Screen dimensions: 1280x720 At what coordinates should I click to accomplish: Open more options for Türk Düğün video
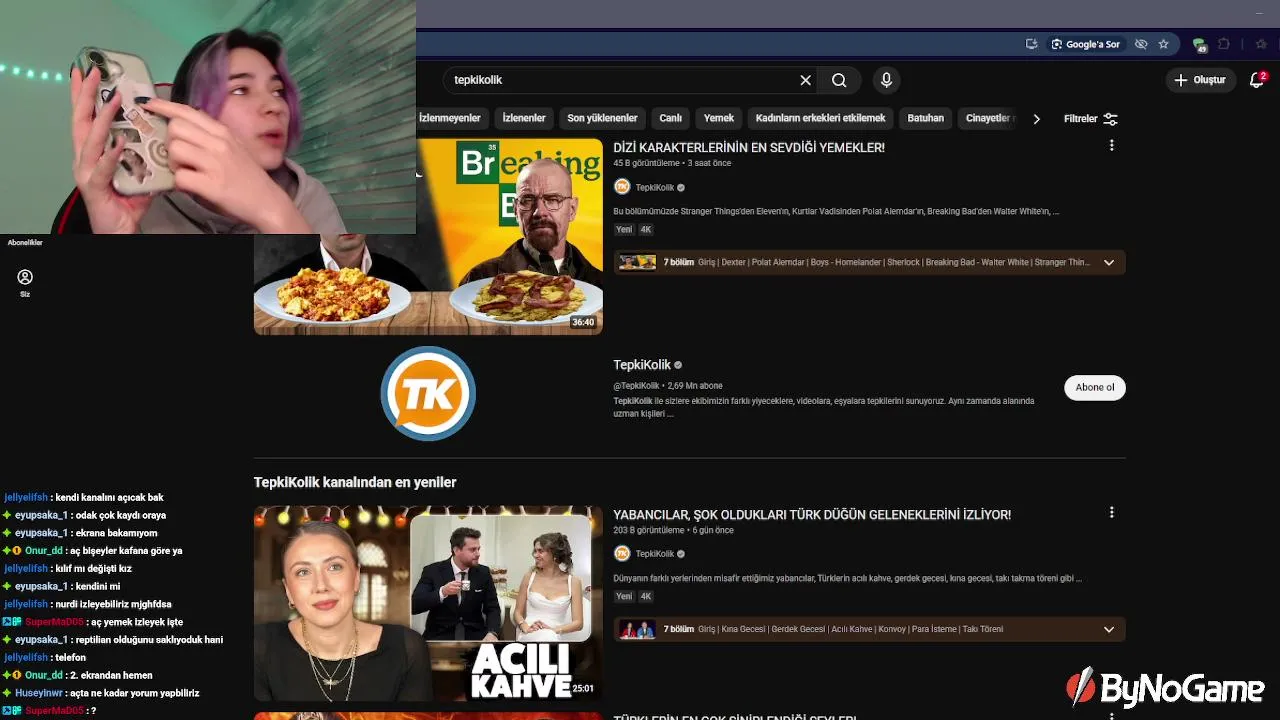pyautogui.click(x=1111, y=513)
